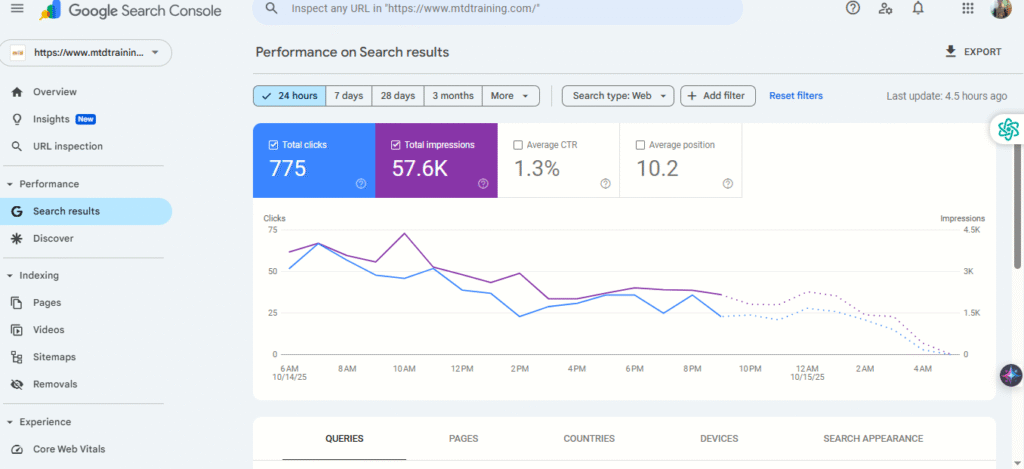Collapse the Indexing section
Image resolution: width=1024 pixels, height=469 pixels.
coord(9,276)
